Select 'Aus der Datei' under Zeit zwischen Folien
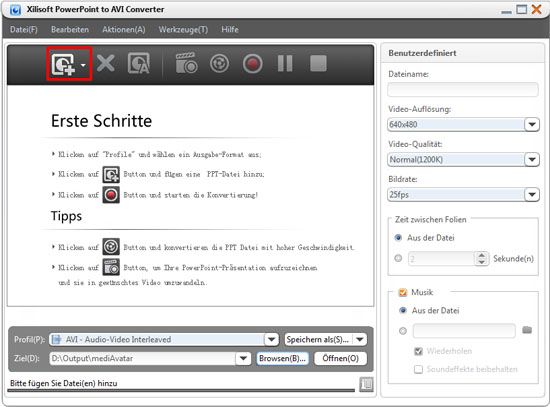This screenshot has width=550, height=407. point(398,238)
